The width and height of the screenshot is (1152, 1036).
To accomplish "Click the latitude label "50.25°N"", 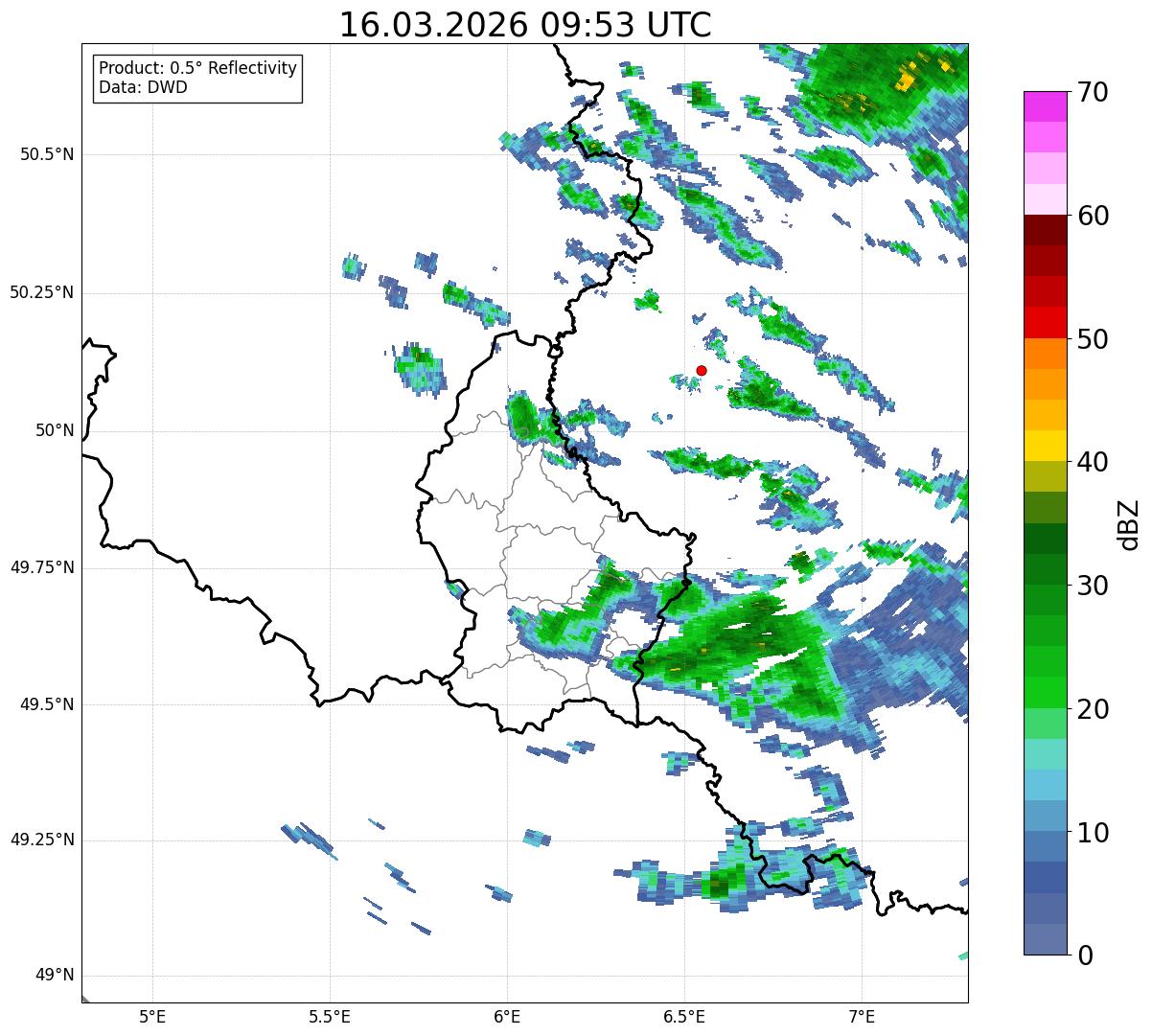I will pyautogui.click(x=42, y=292).
